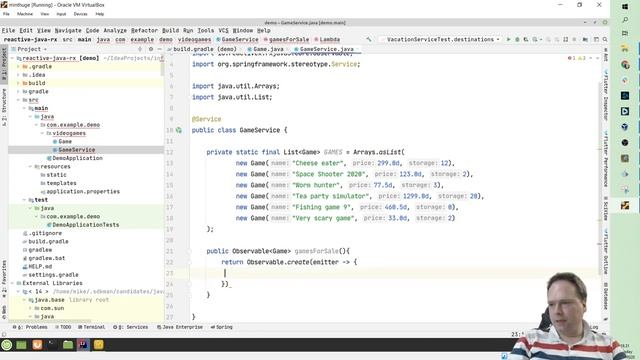Expand the .gradle folder
This screenshot has height=360, width=640.
[x=18, y=67]
